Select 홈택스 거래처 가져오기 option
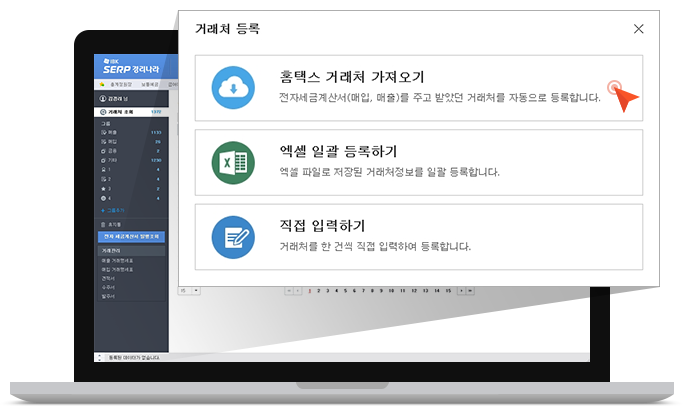This screenshot has width=684, height=416. pos(353,77)
